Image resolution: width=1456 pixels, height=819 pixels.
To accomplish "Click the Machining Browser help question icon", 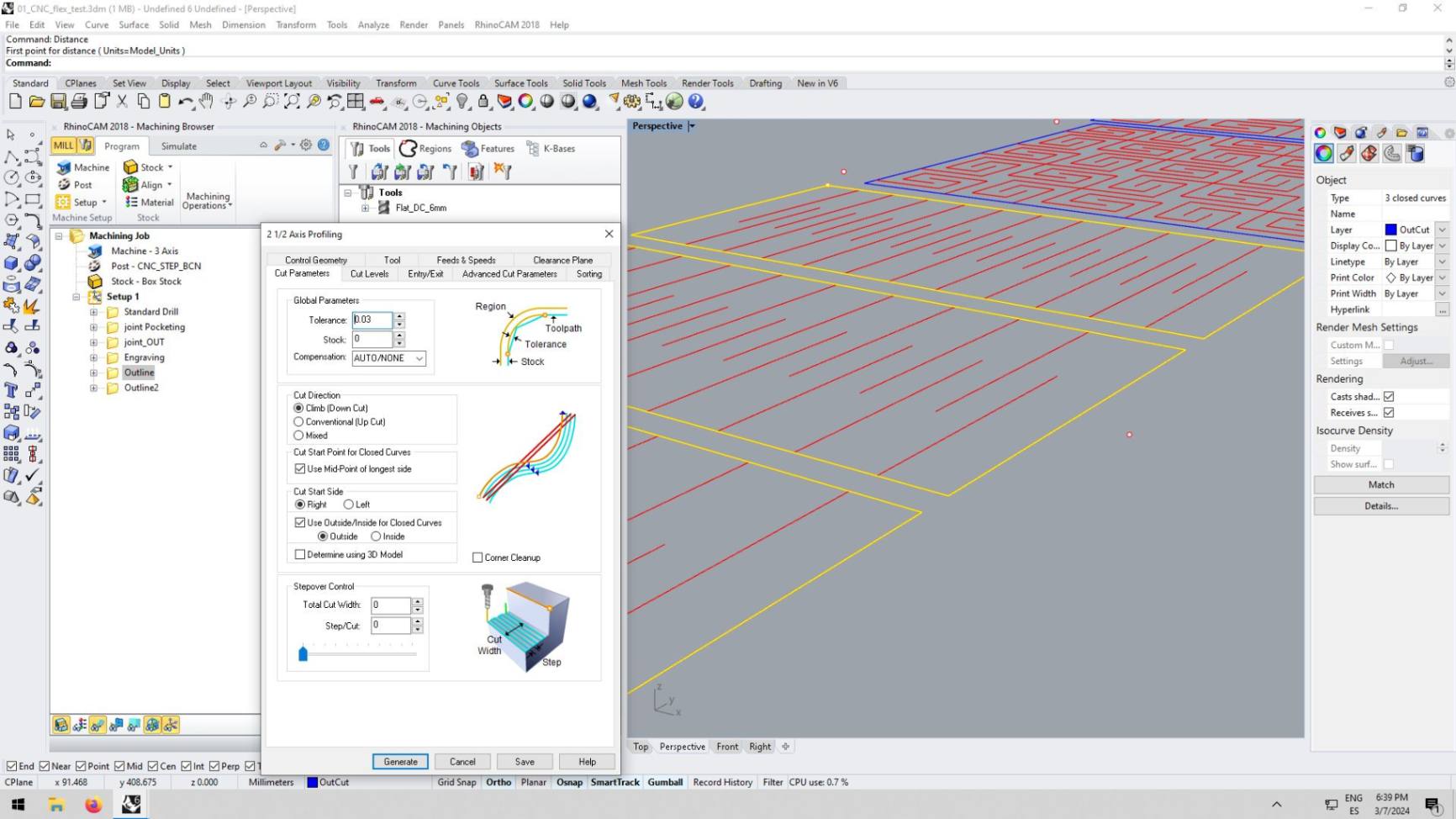I will (324, 145).
